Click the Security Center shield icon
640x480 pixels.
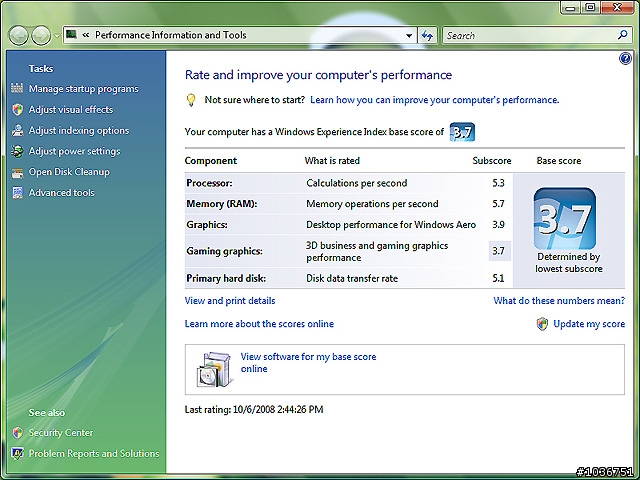(18, 433)
